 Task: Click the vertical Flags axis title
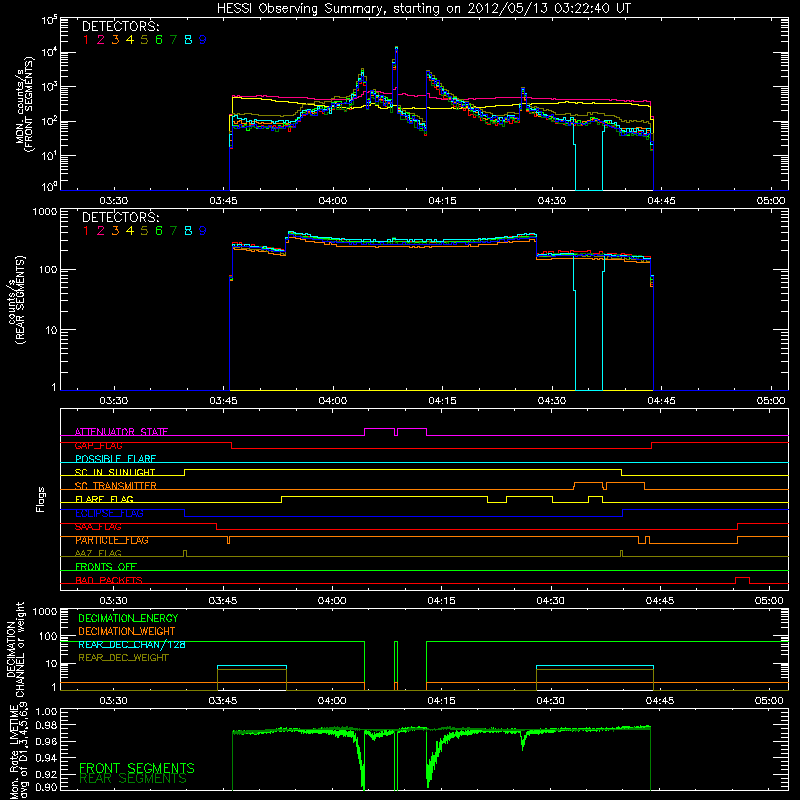41,499
